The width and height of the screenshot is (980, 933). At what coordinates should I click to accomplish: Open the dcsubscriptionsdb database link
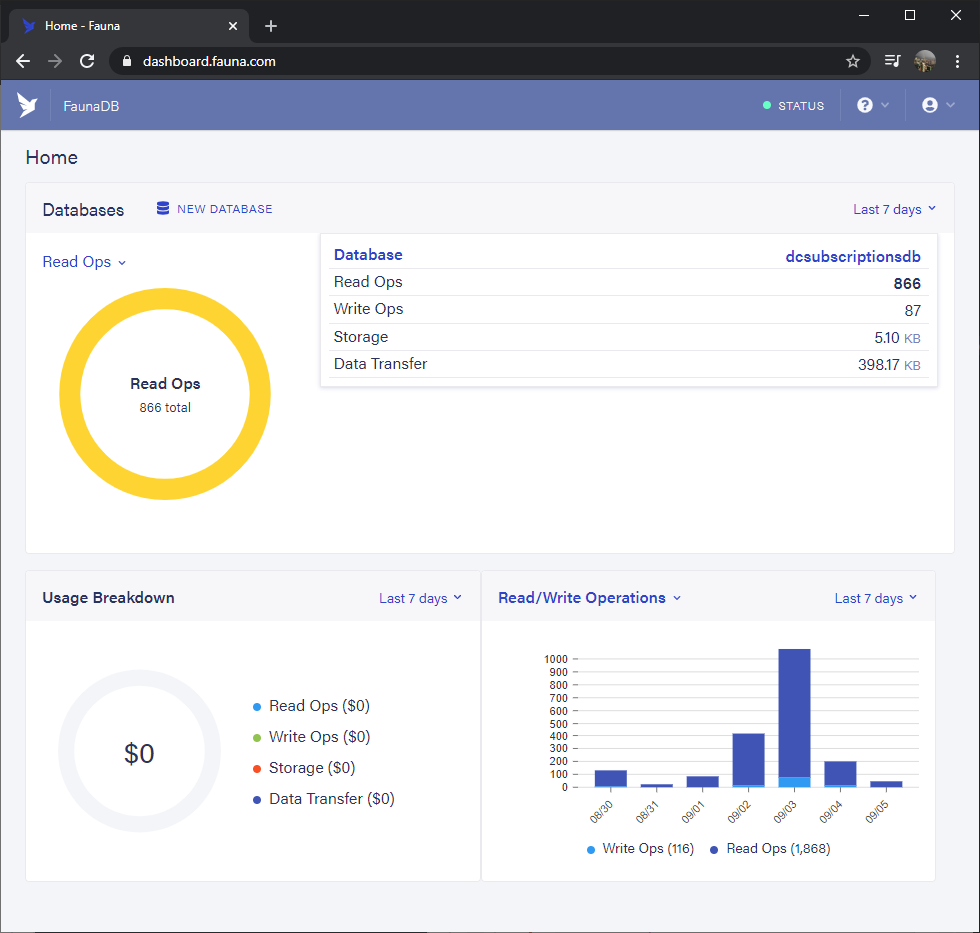853,256
